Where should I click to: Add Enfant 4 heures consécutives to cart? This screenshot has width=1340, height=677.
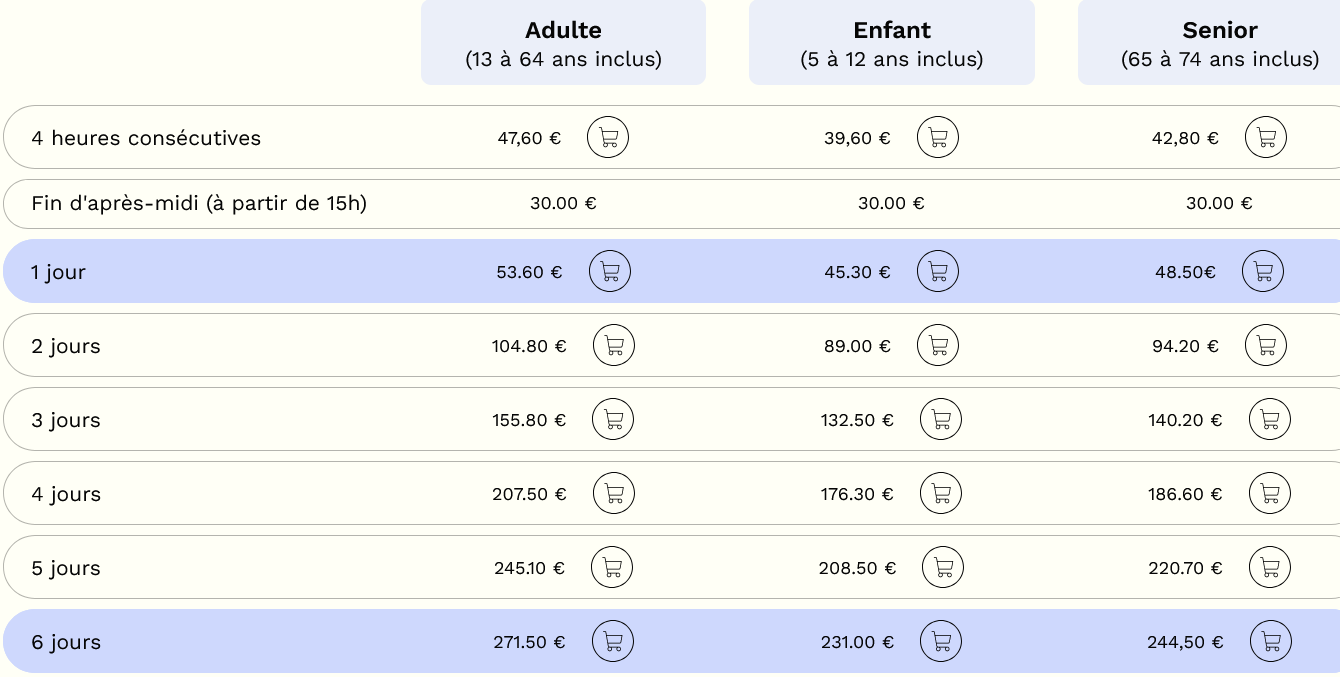938,138
